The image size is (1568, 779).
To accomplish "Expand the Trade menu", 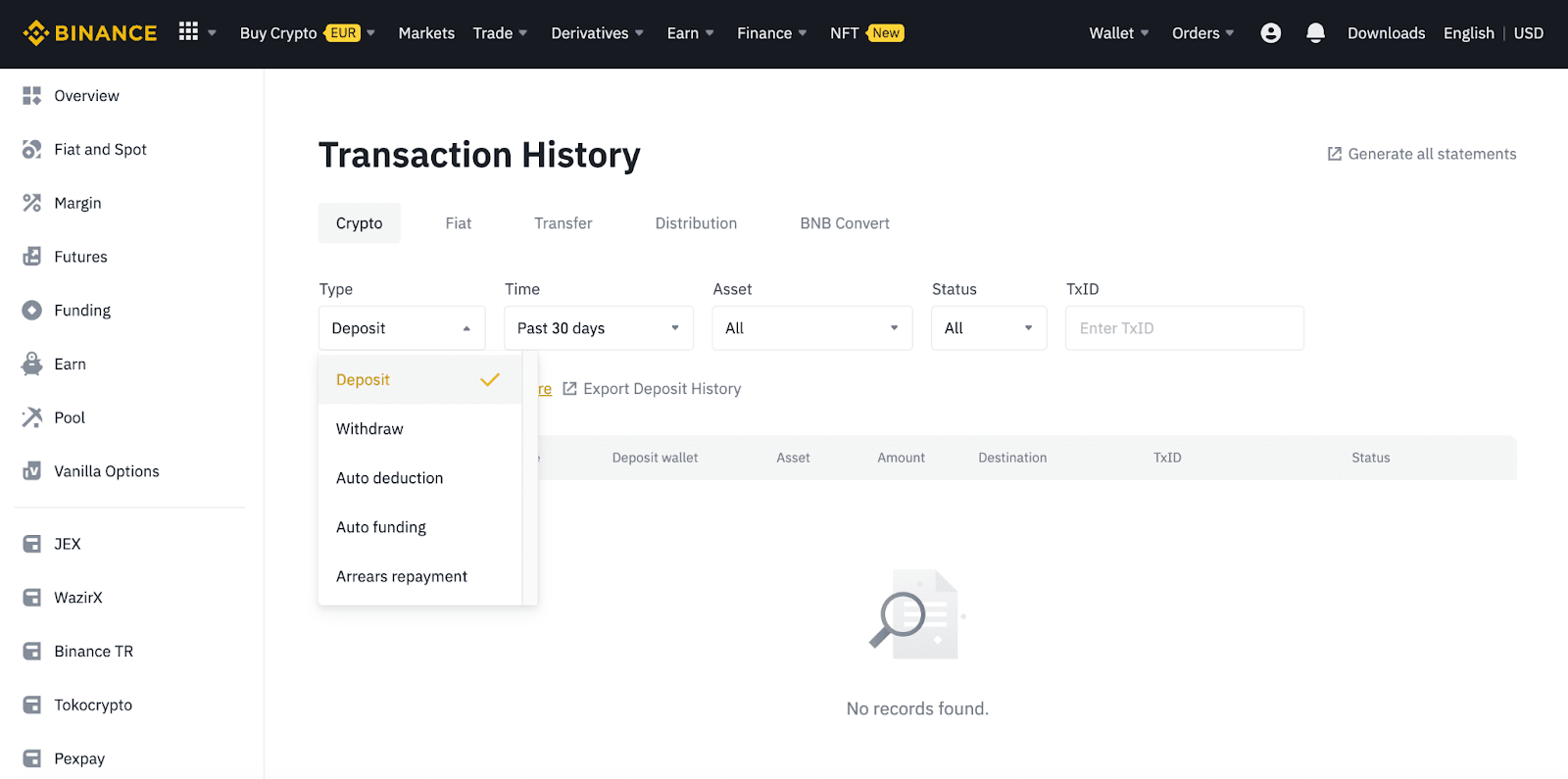I will tap(500, 33).
